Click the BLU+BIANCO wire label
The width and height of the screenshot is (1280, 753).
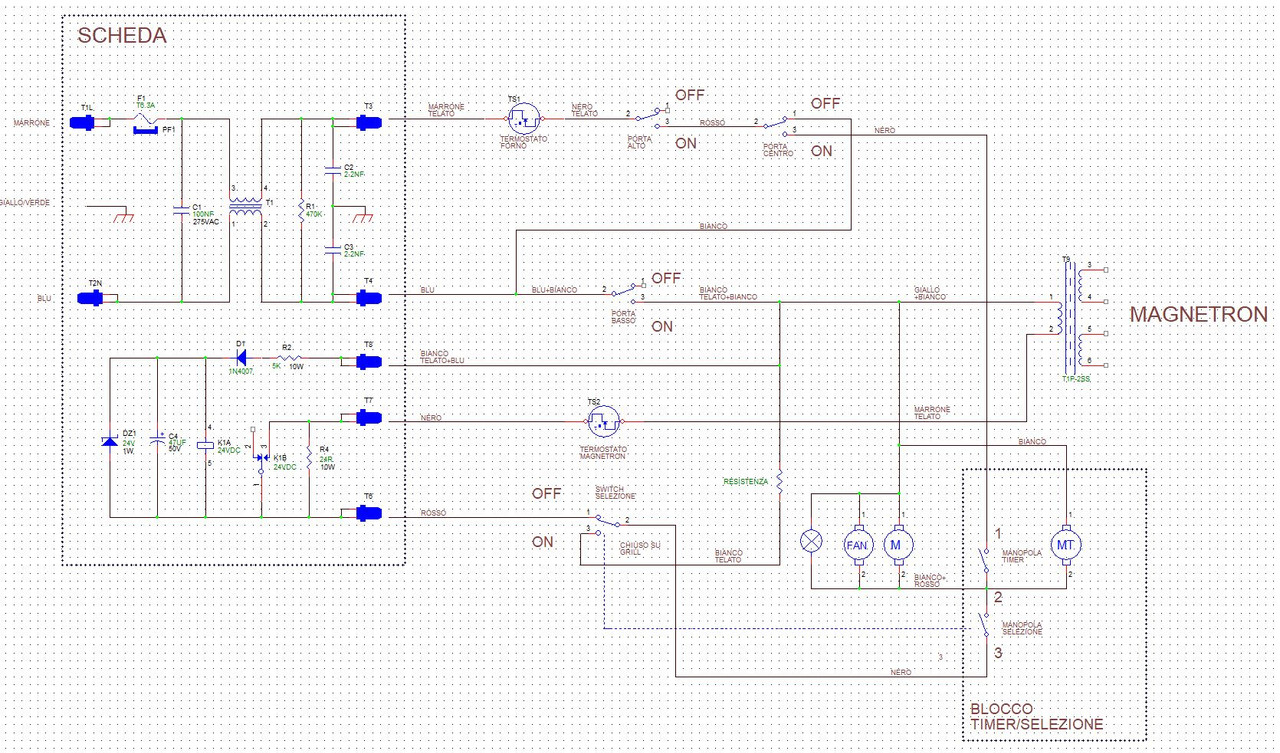(555, 289)
